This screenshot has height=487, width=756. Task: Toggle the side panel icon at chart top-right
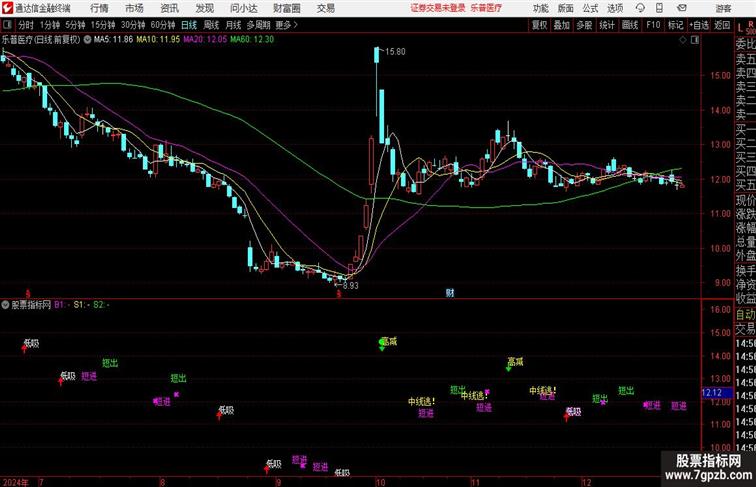tap(695, 40)
